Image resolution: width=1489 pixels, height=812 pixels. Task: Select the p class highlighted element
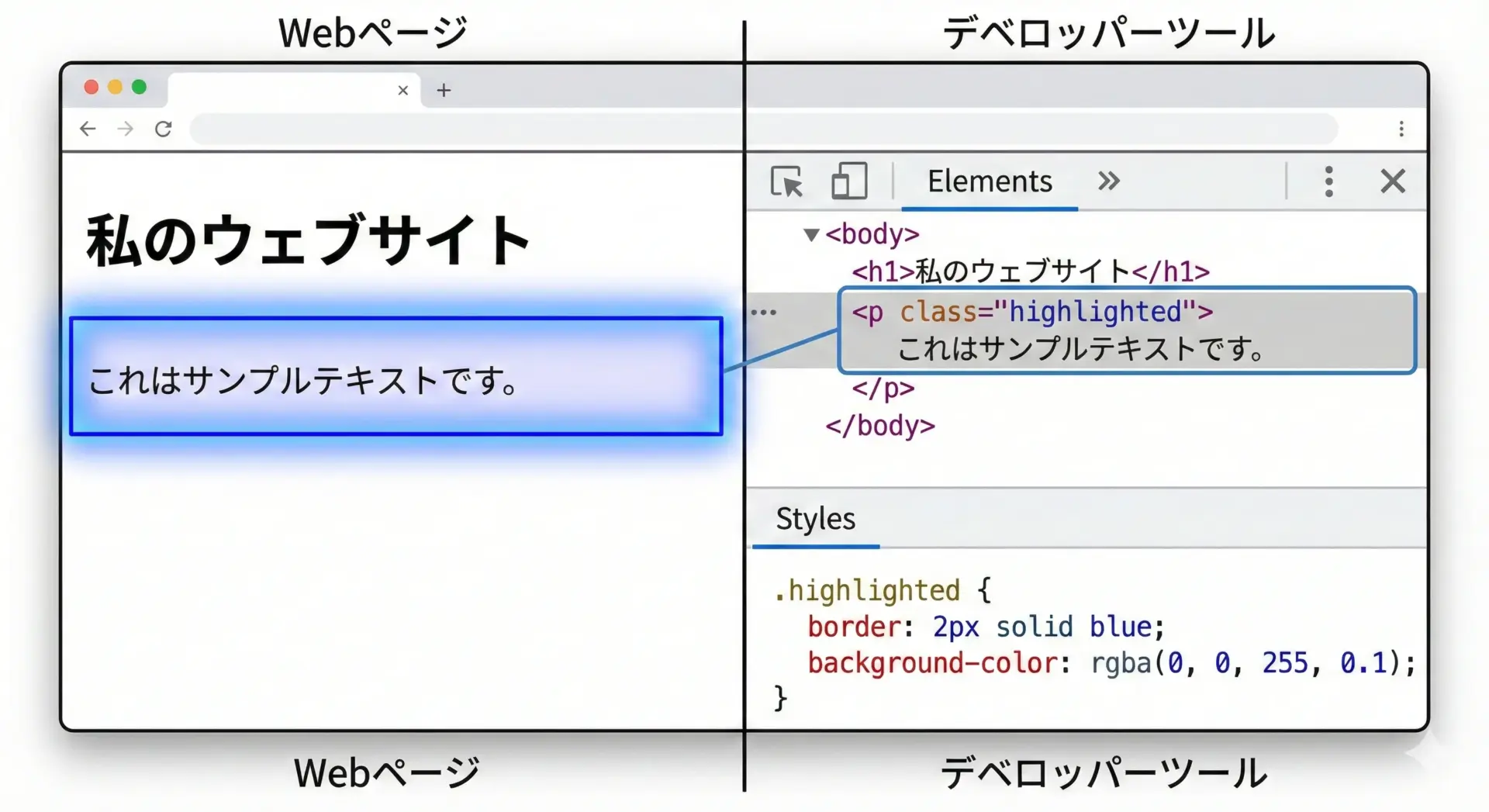[x=1031, y=312]
